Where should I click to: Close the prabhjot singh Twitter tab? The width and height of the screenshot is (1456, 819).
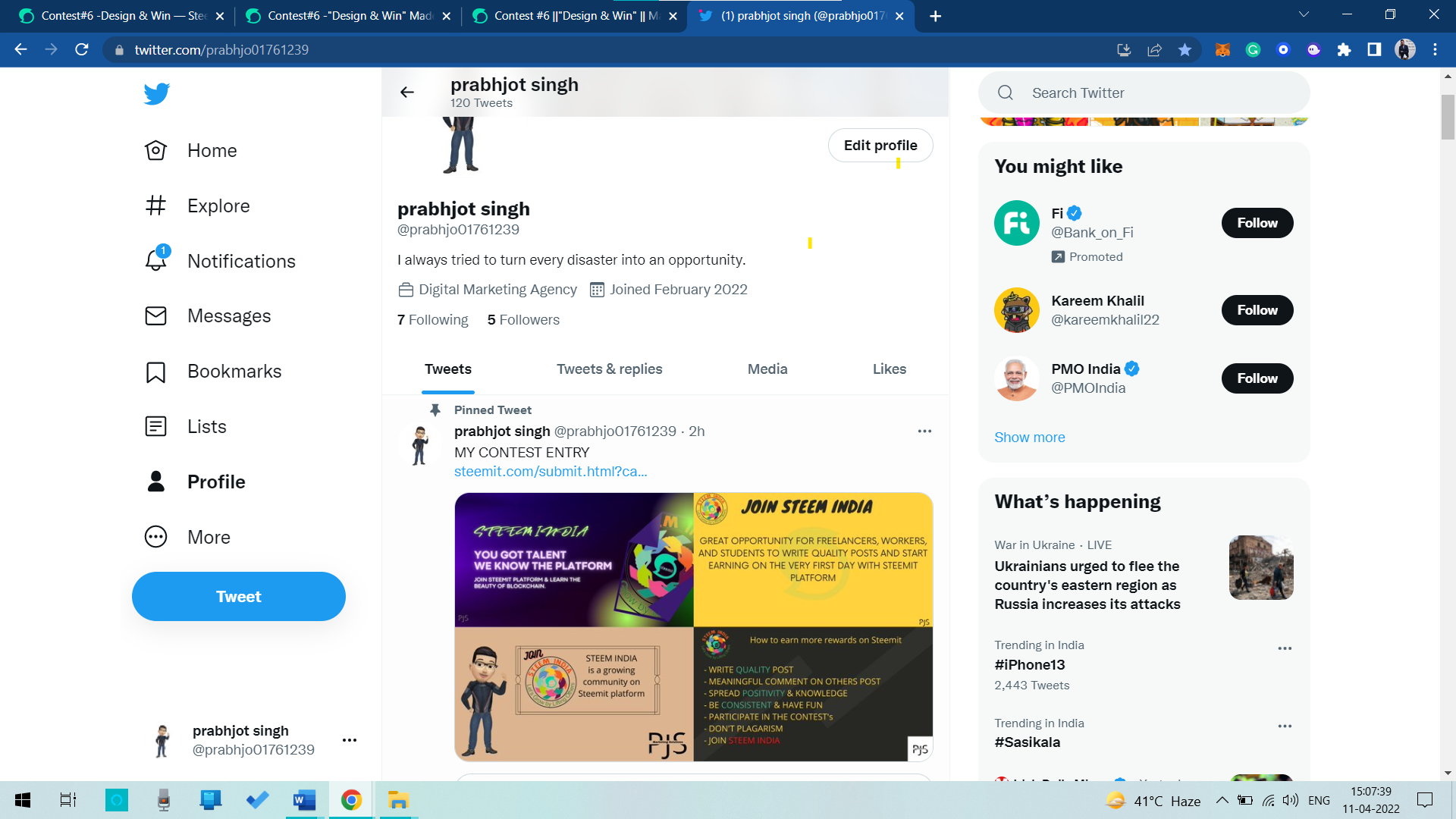[x=899, y=16]
